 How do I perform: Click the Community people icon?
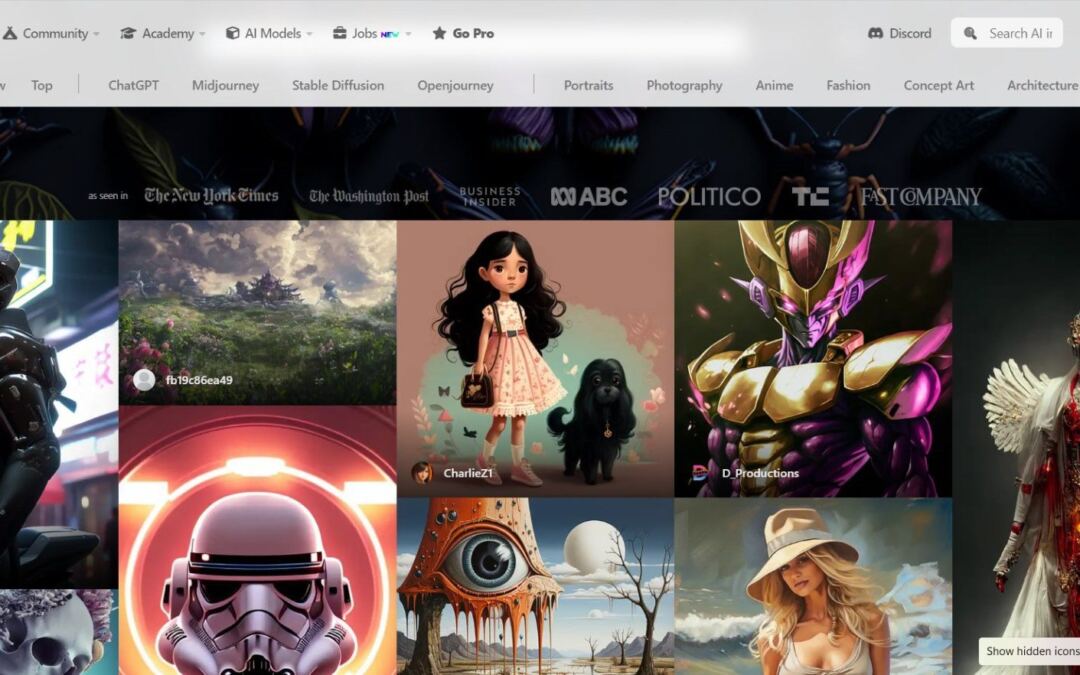point(10,33)
